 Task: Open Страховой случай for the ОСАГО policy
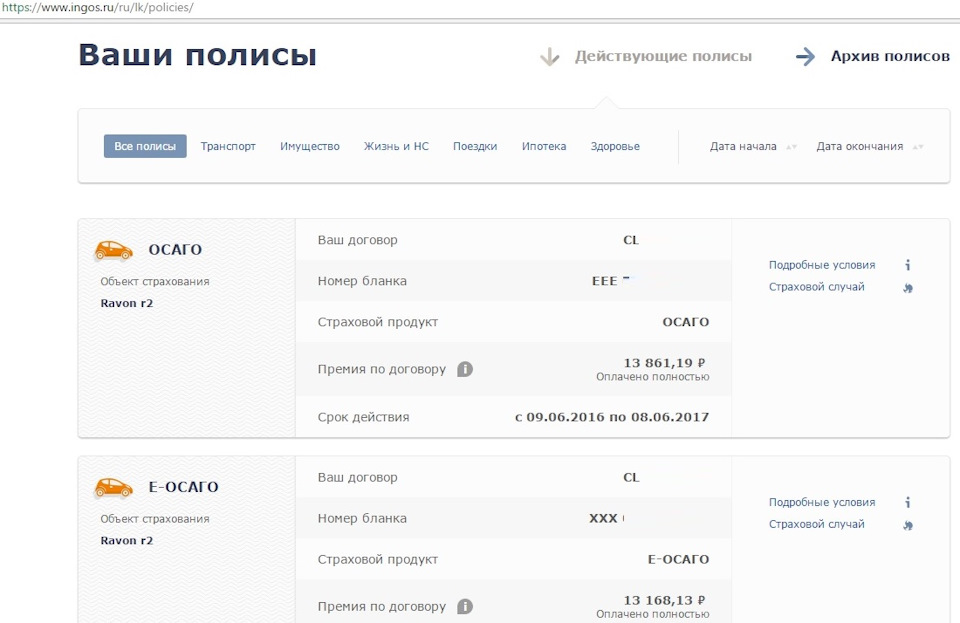pos(817,287)
